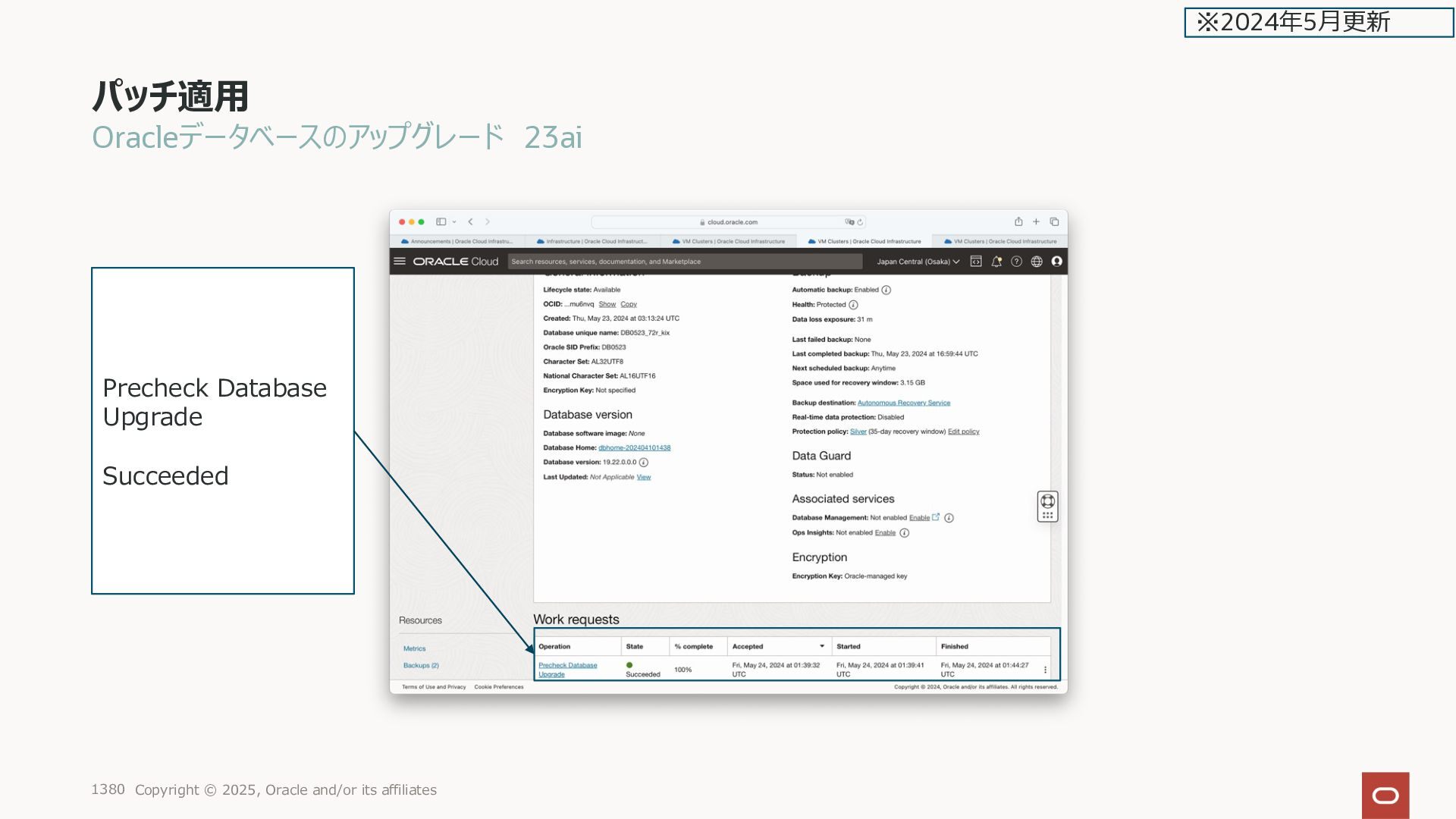
Task: Switch to Announcements browser tab
Action: (457, 241)
